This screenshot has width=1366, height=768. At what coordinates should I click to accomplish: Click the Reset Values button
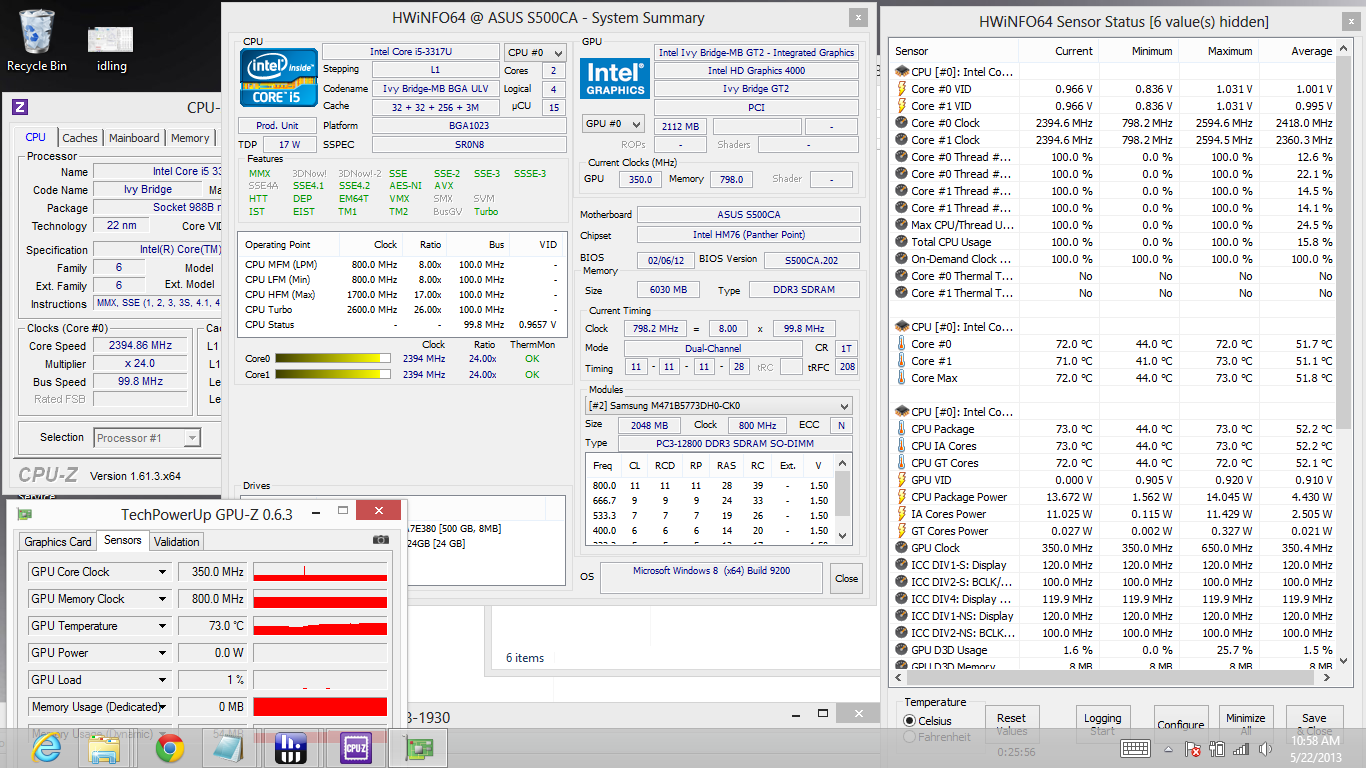point(1011,725)
